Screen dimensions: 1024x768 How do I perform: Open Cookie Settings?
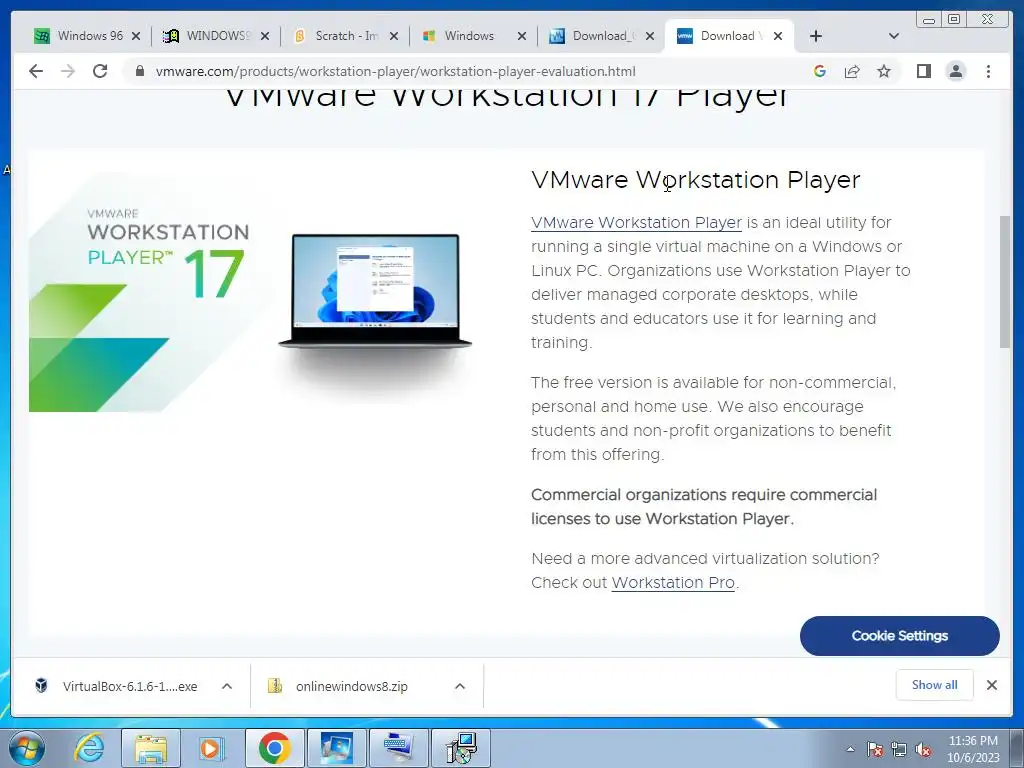pos(899,635)
